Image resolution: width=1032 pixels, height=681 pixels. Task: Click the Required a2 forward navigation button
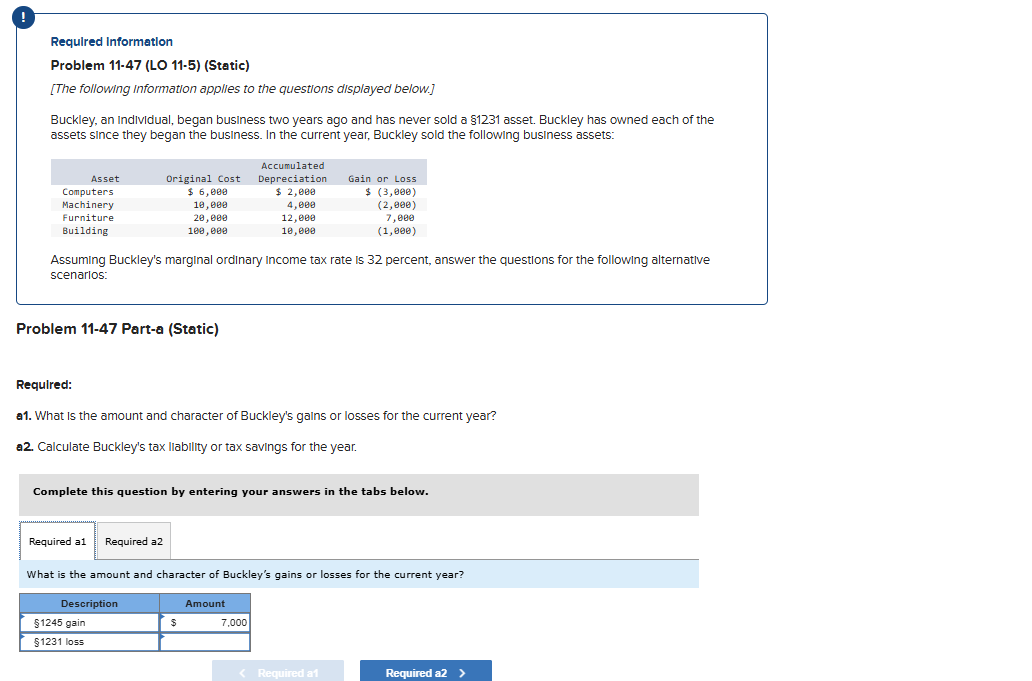click(425, 670)
